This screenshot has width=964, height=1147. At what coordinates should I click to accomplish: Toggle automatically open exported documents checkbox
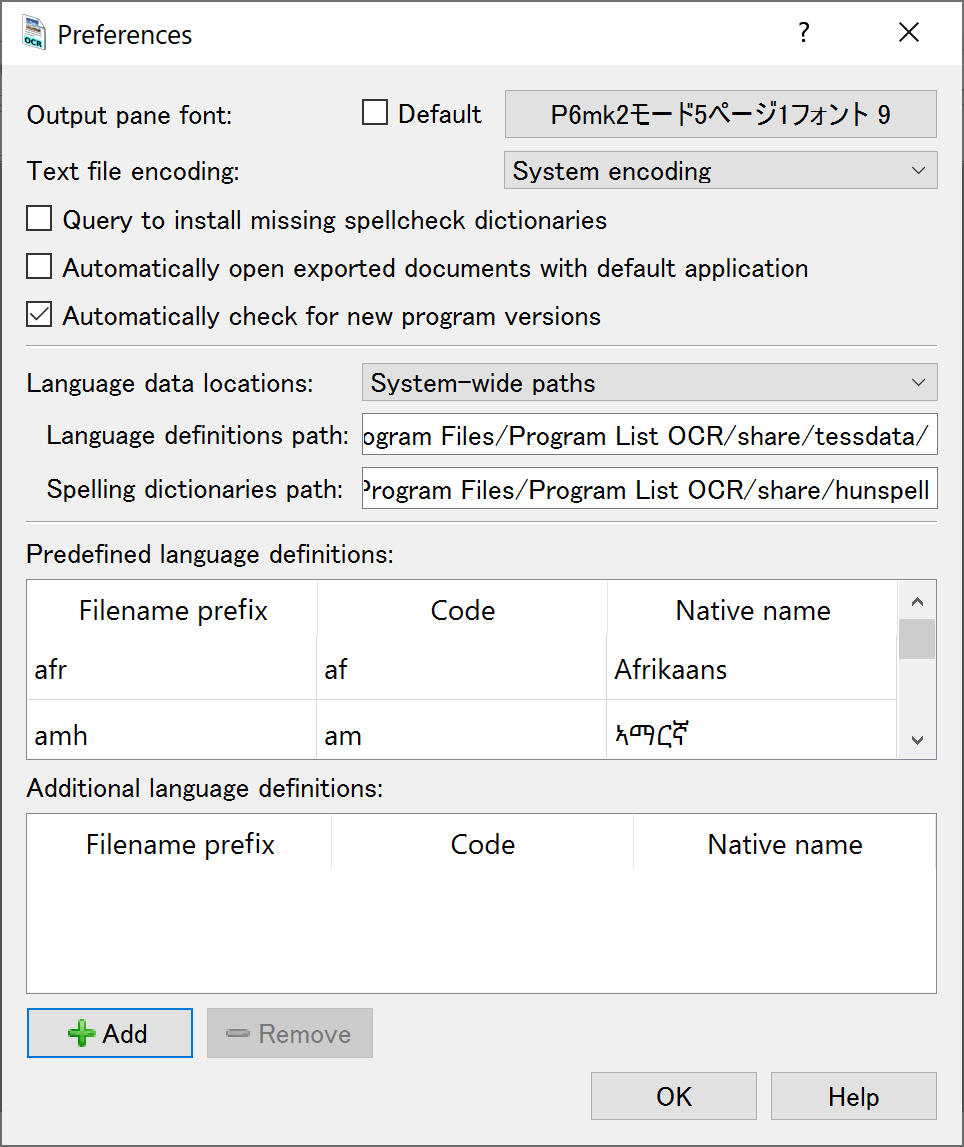[39, 268]
